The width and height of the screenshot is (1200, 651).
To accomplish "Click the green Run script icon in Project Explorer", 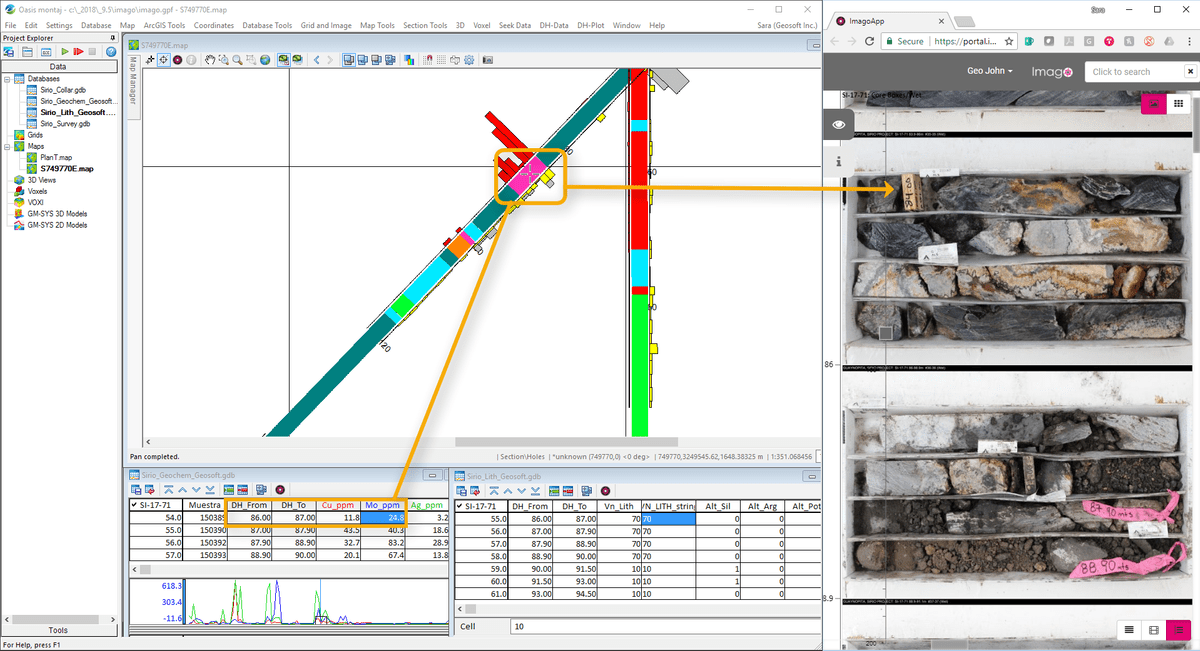I will (x=64, y=51).
